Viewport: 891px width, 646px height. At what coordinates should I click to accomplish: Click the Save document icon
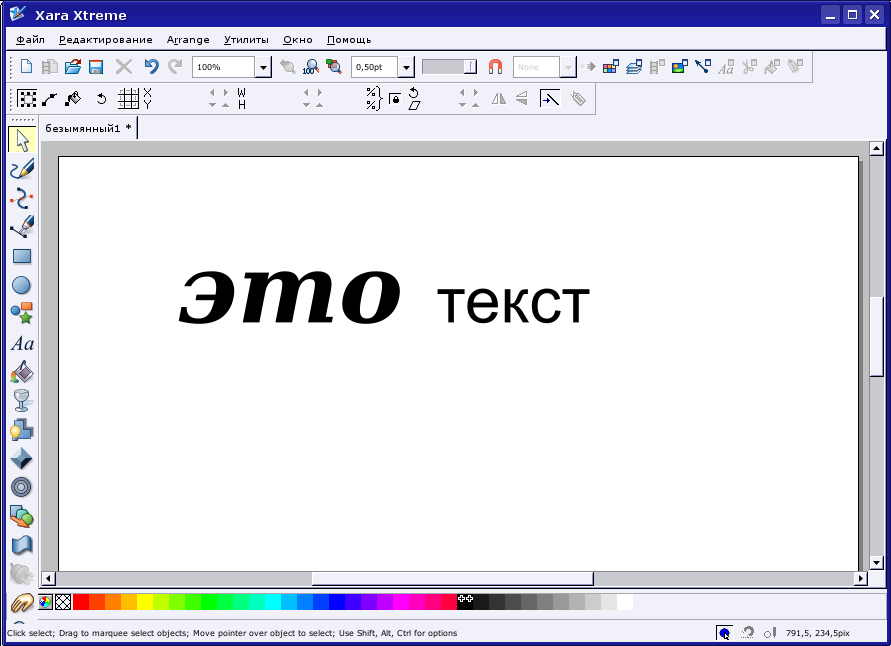click(96, 67)
